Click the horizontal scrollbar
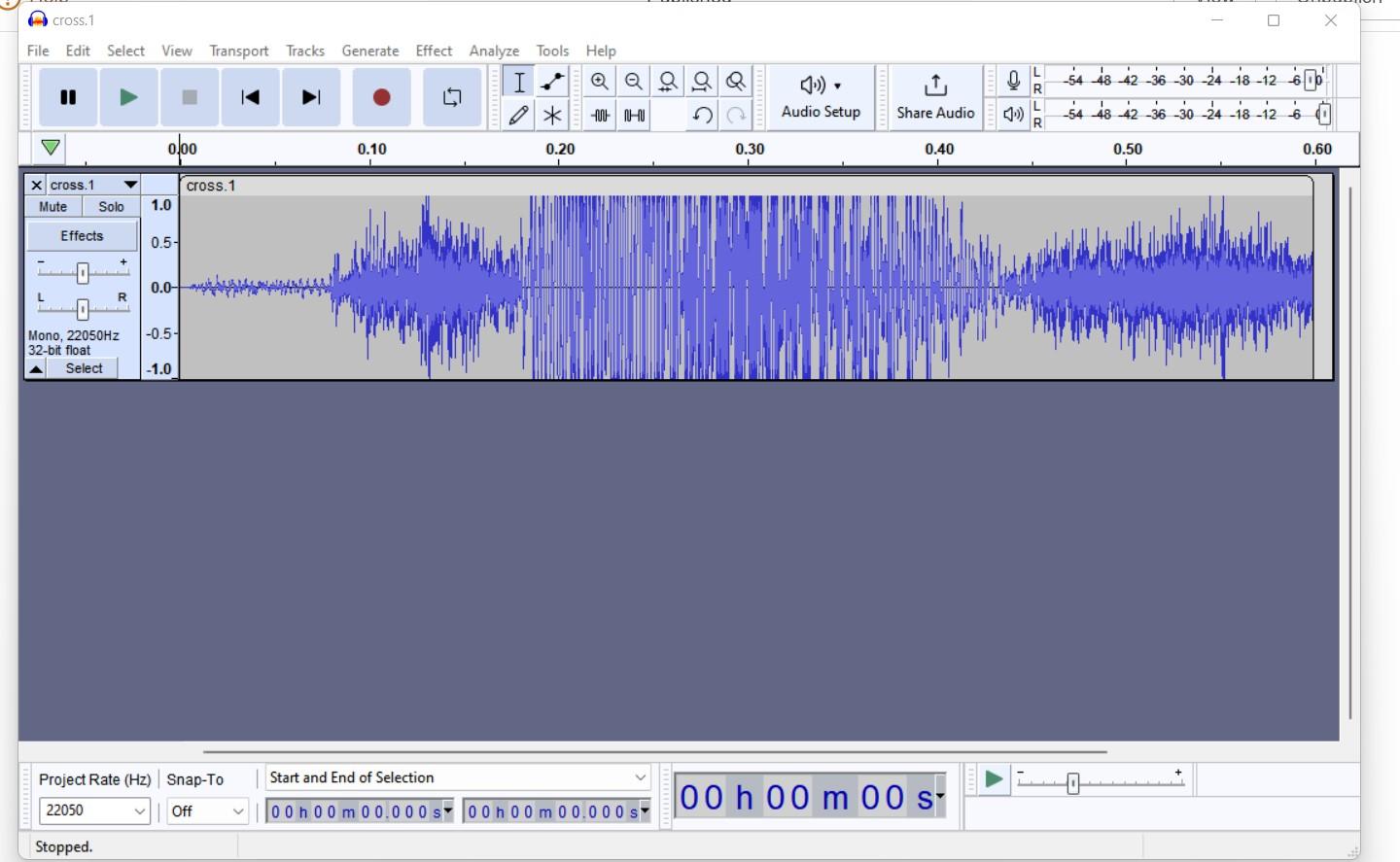This screenshot has width=1400, height=862. tap(654, 751)
